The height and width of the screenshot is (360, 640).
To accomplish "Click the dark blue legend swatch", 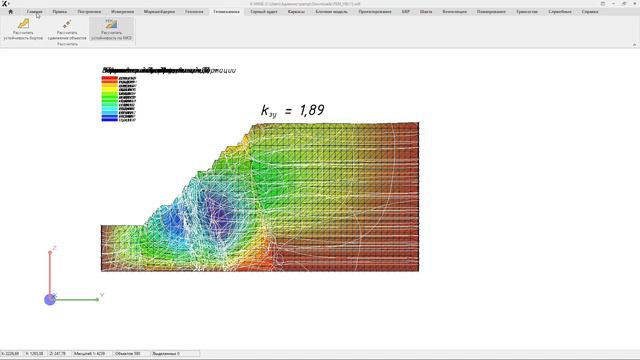I will (x=109, y=119).
